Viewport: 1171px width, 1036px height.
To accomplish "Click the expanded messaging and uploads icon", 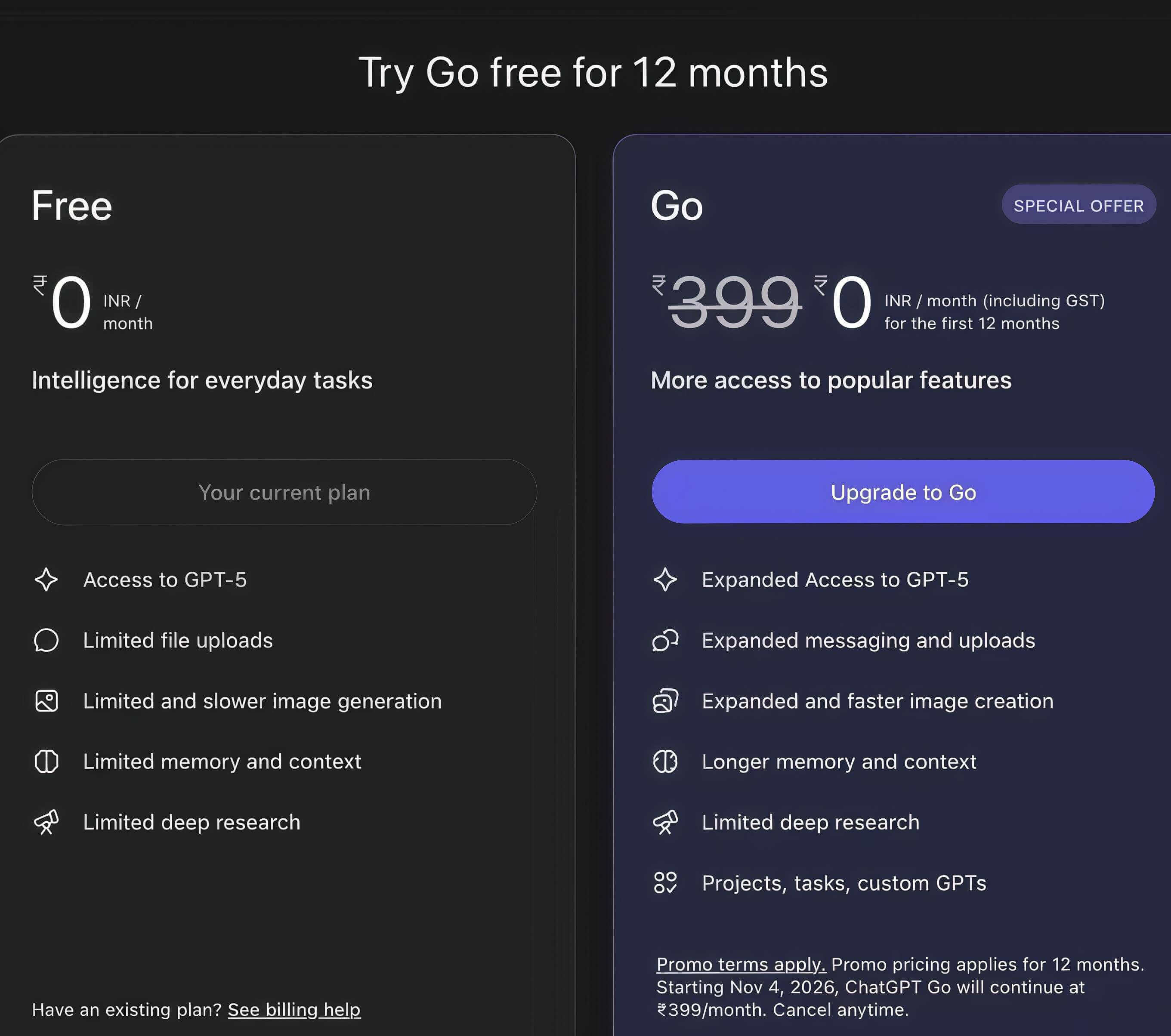I will [665, 640].
